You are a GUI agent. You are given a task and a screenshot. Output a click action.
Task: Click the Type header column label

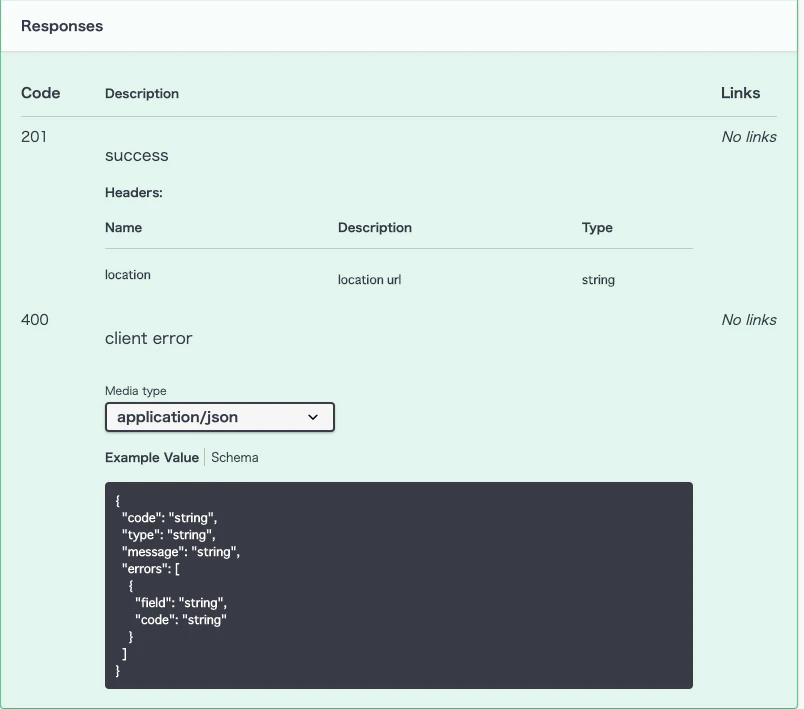[x=597, y=228]
